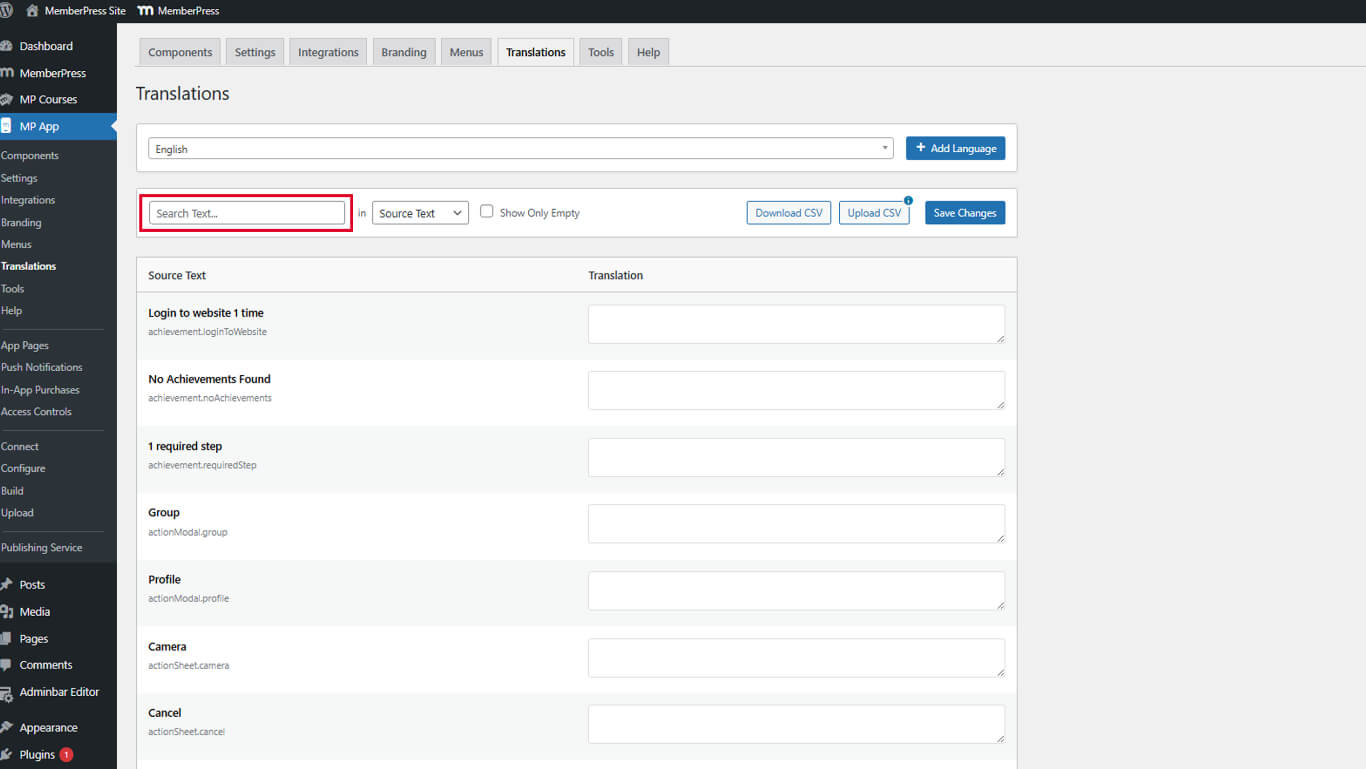Click the Add Language button
The width and height of the screenshot is (1366, 769).
(x=955, y=147)
